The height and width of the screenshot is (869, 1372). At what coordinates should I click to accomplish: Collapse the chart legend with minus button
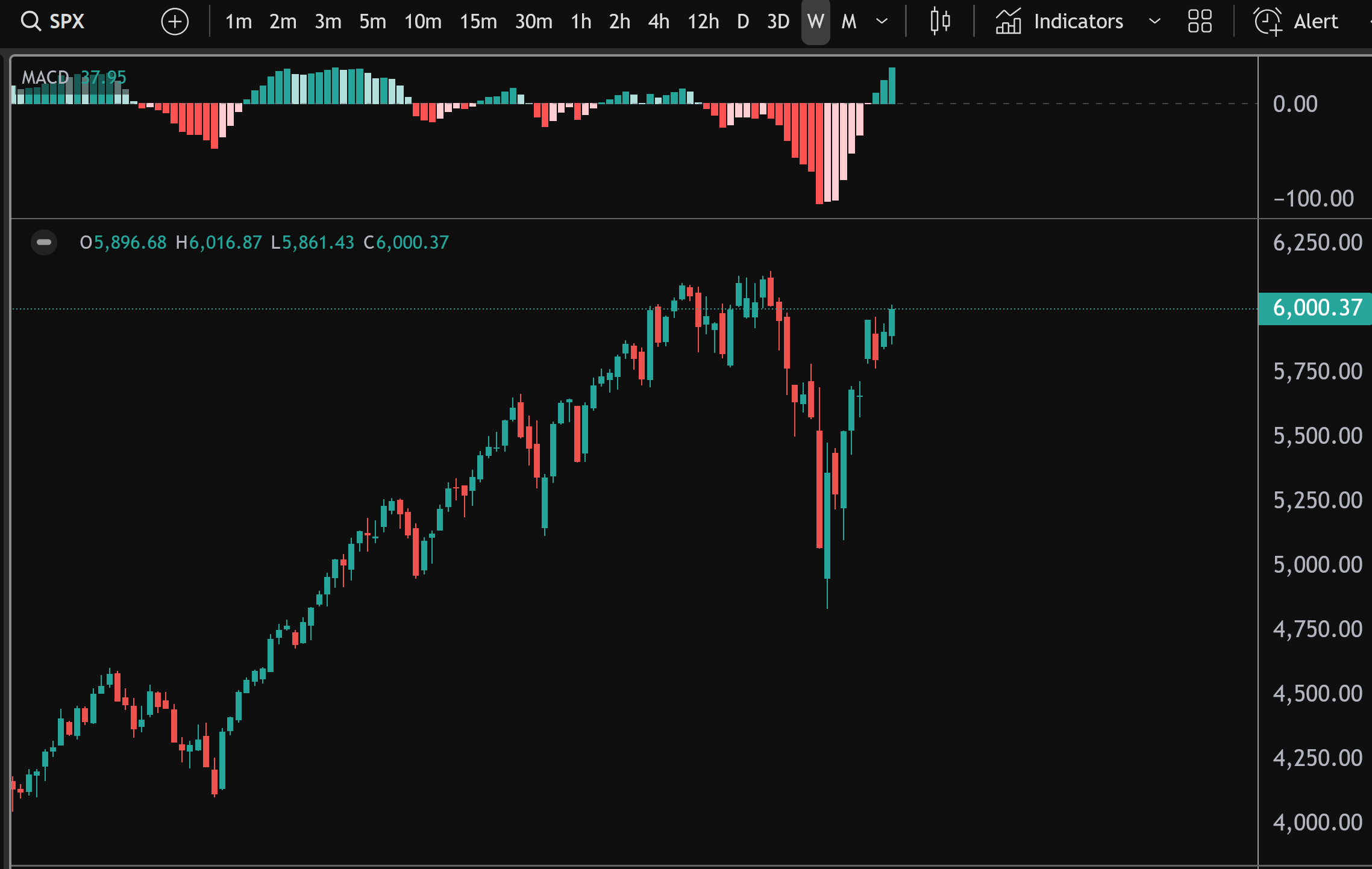pyautogui.click(x=44, y=243)
